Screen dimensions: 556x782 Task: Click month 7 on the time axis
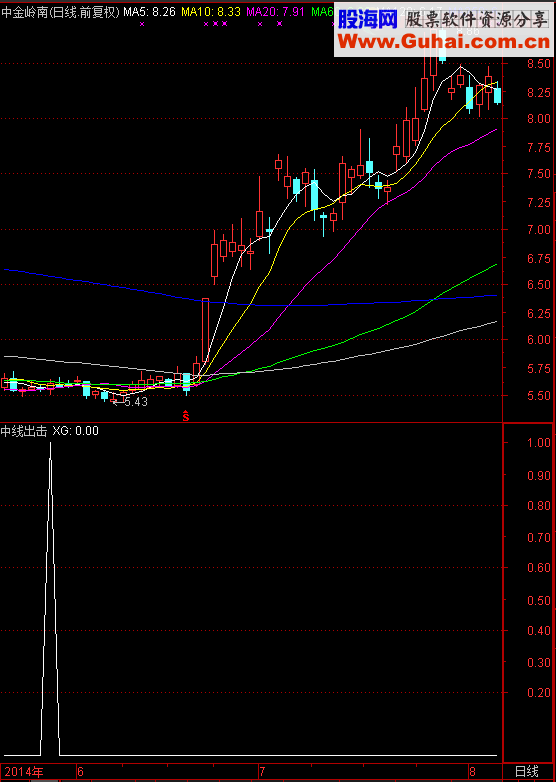pos(262,772)
